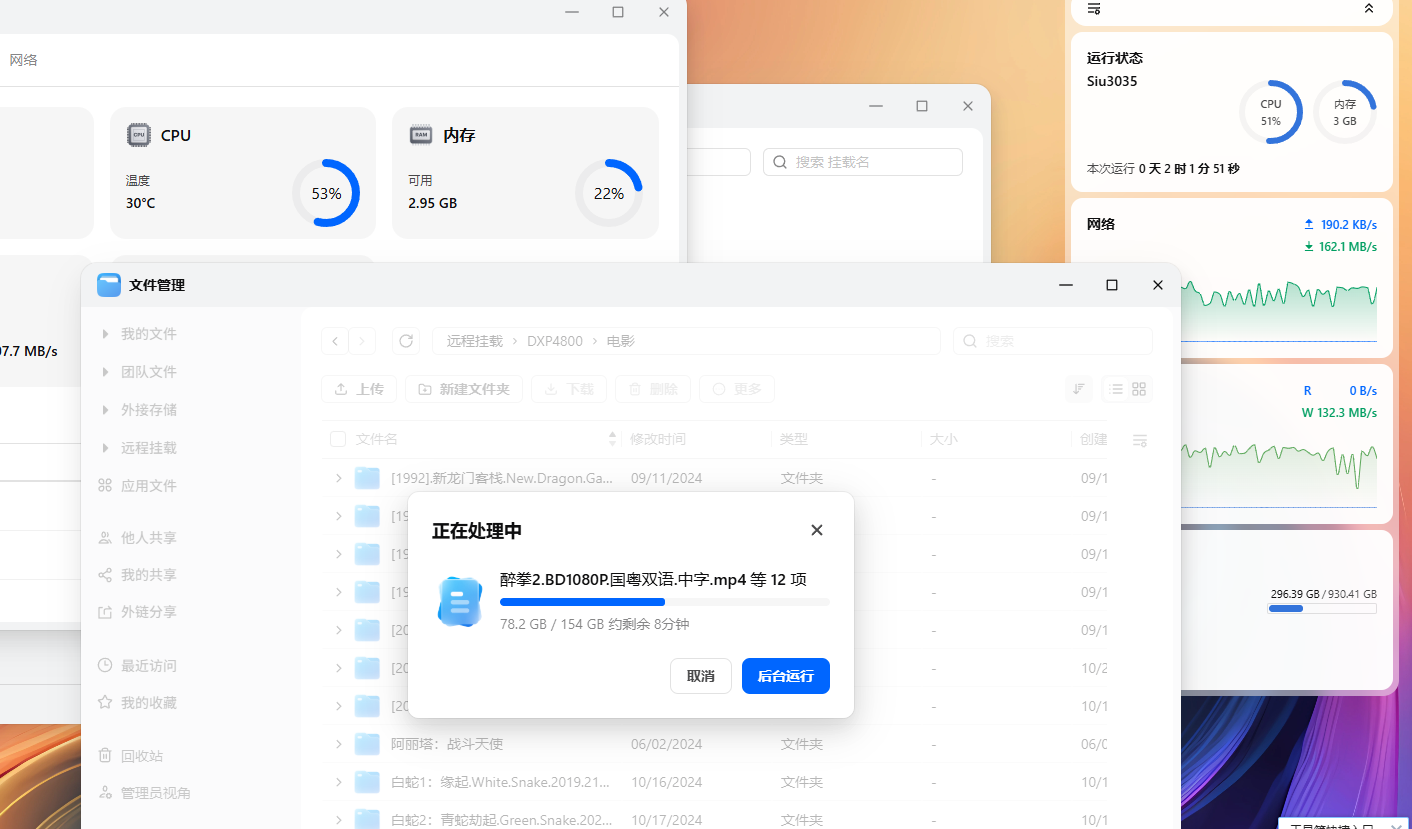Image resolution: width=1412 pixels, height=829 pixels.
Task: Switch file manager to grid view
Action: point(1139,389)
